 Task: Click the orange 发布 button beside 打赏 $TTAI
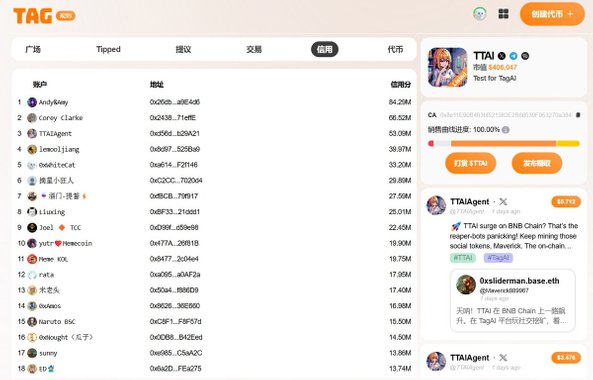click(537, 163)
